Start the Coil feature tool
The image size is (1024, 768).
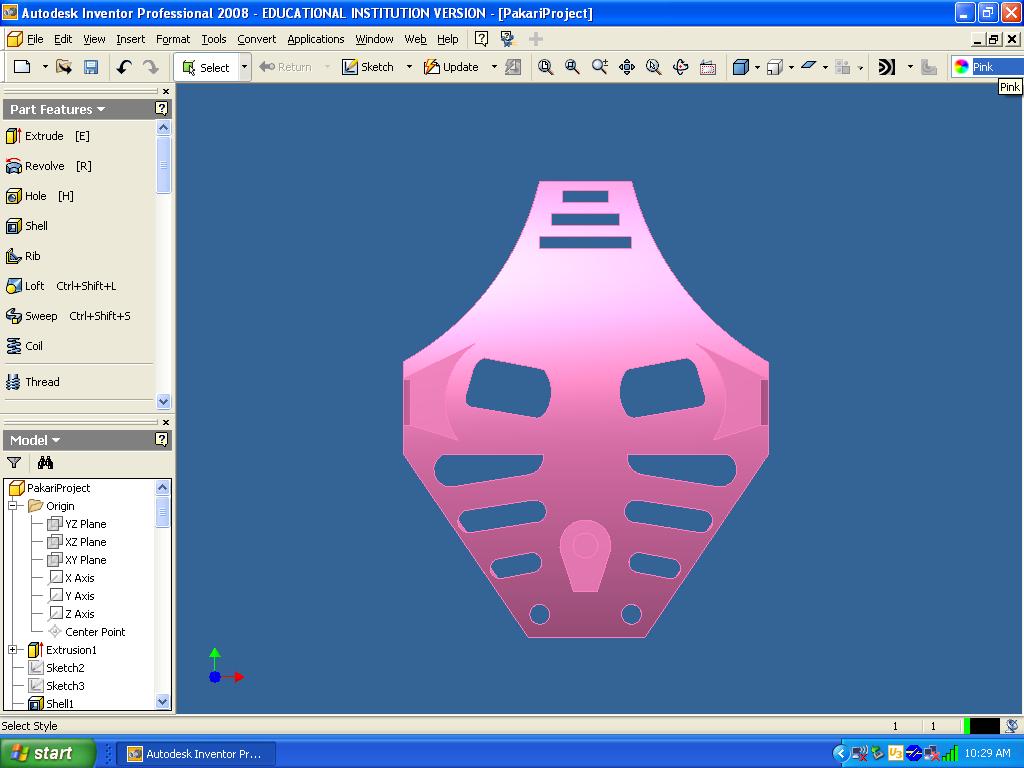tap(33, 346)
